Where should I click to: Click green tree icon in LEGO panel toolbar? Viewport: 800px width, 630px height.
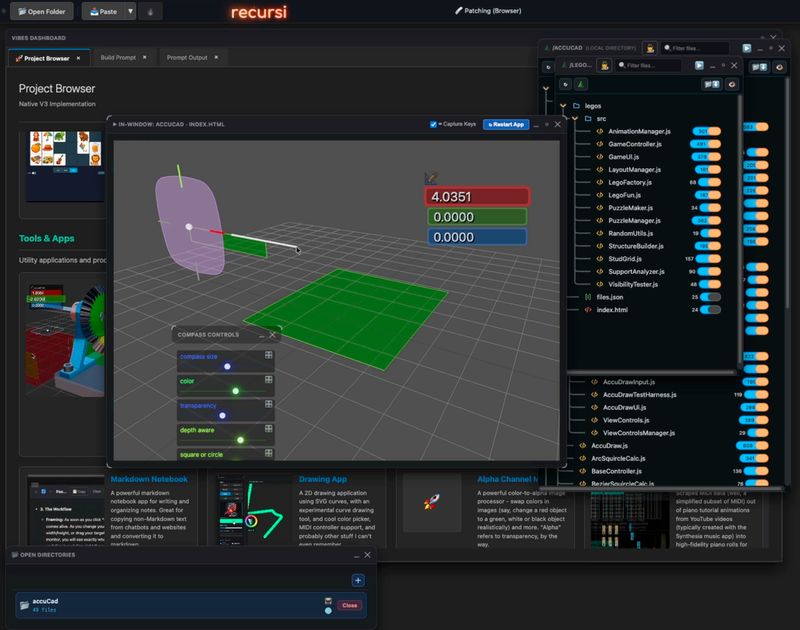click(581, 84)
